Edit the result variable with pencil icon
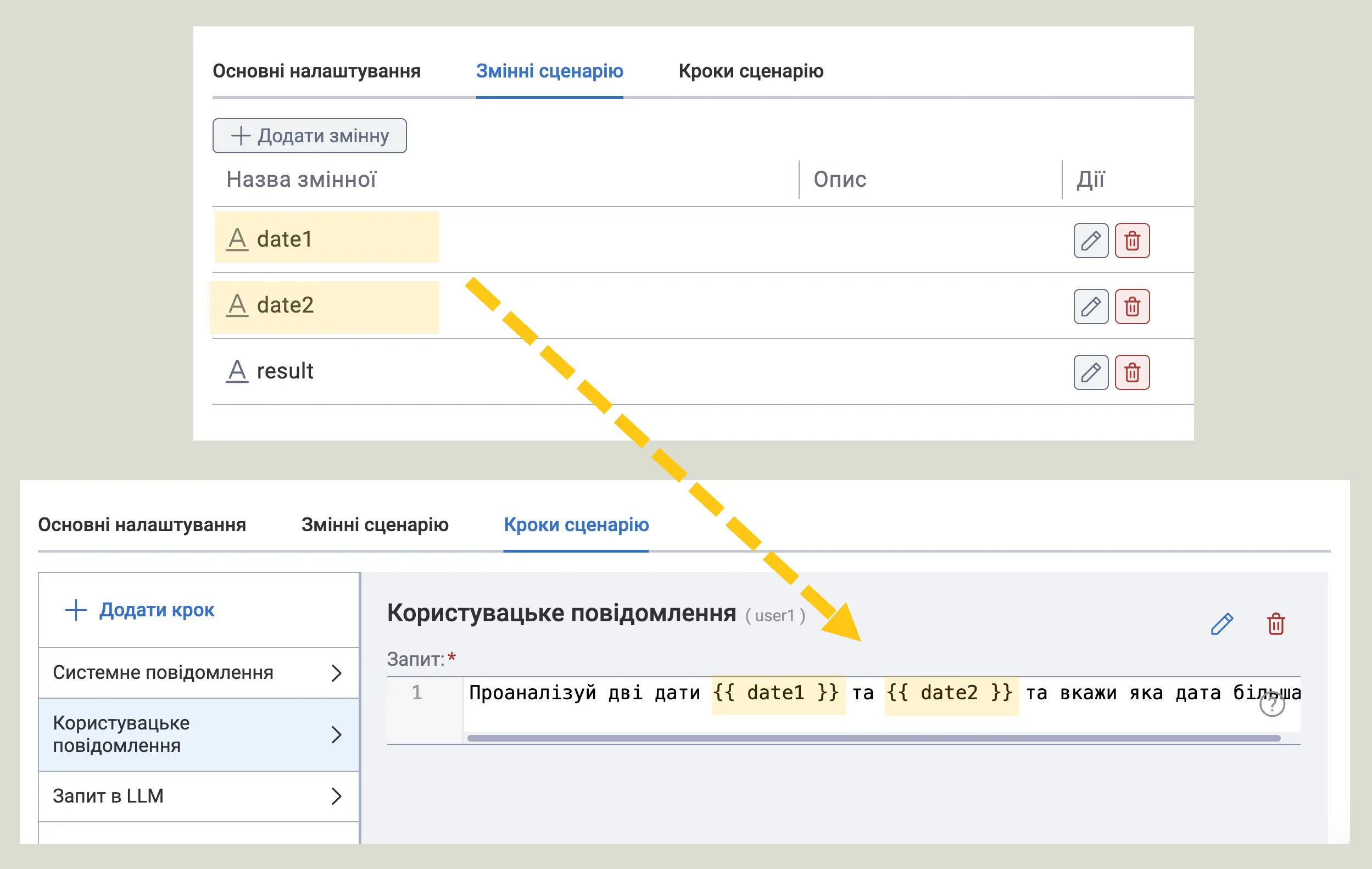Screen dimensions: 1372x869 click(x=1091, y=372)
